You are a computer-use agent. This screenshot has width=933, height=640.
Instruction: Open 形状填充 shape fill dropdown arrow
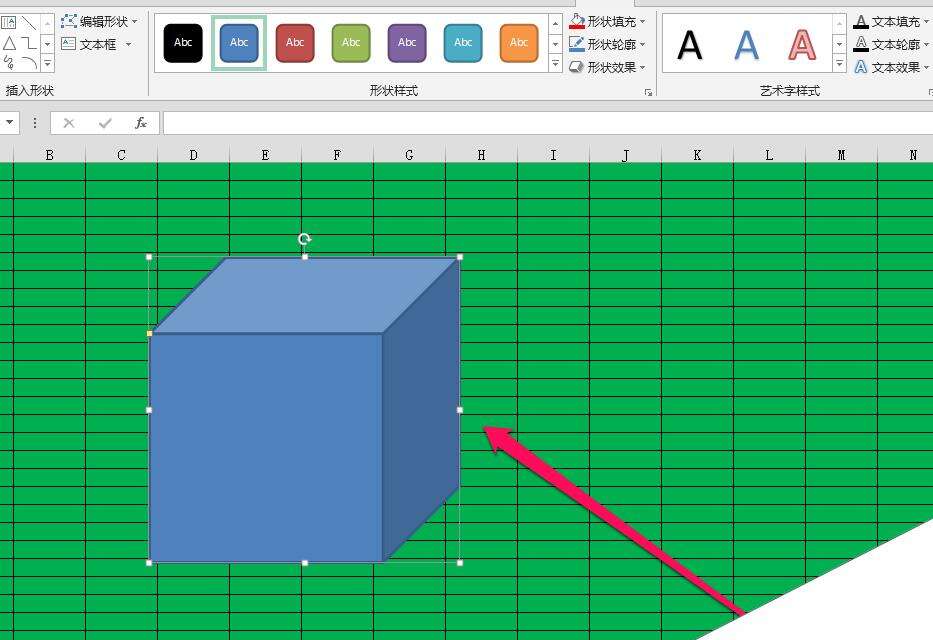point(643,22)
